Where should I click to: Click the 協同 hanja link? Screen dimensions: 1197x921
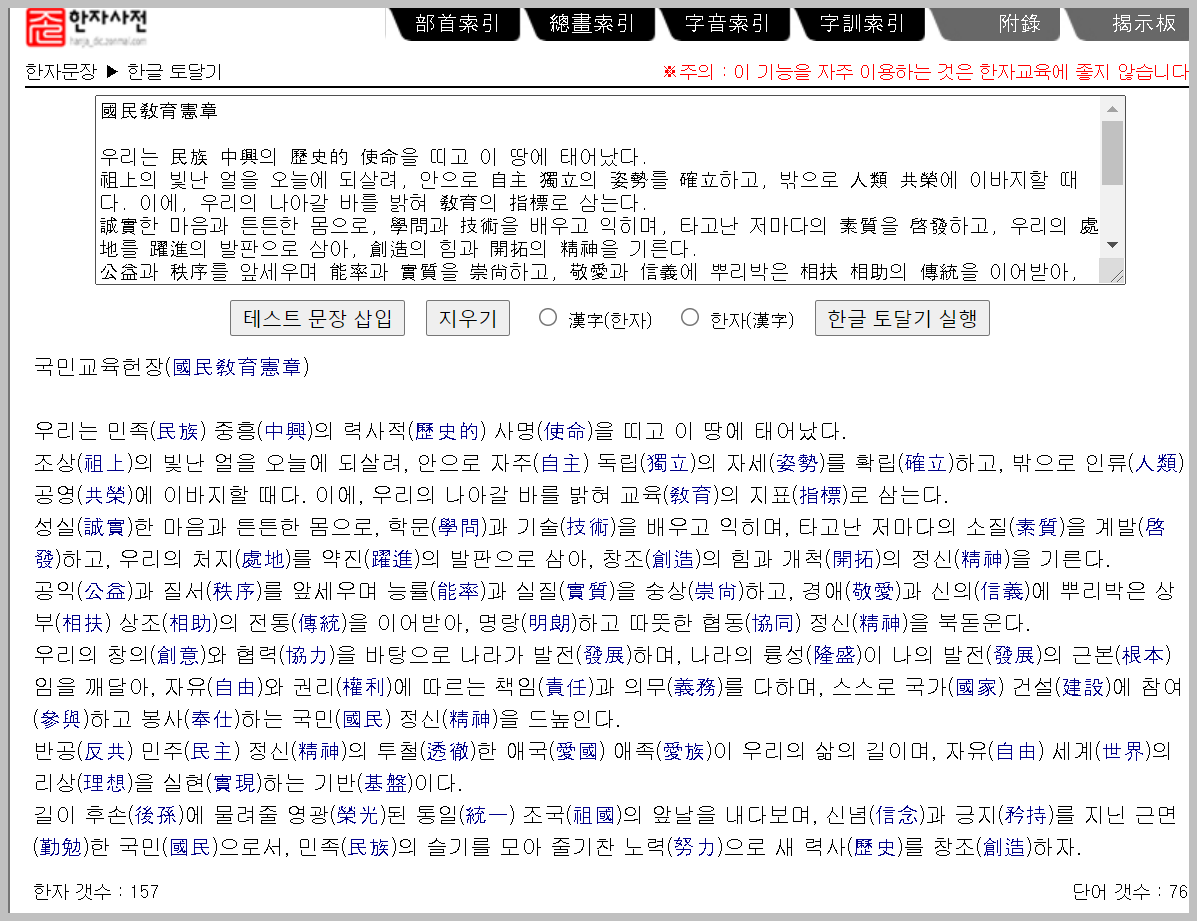point(773,624)
